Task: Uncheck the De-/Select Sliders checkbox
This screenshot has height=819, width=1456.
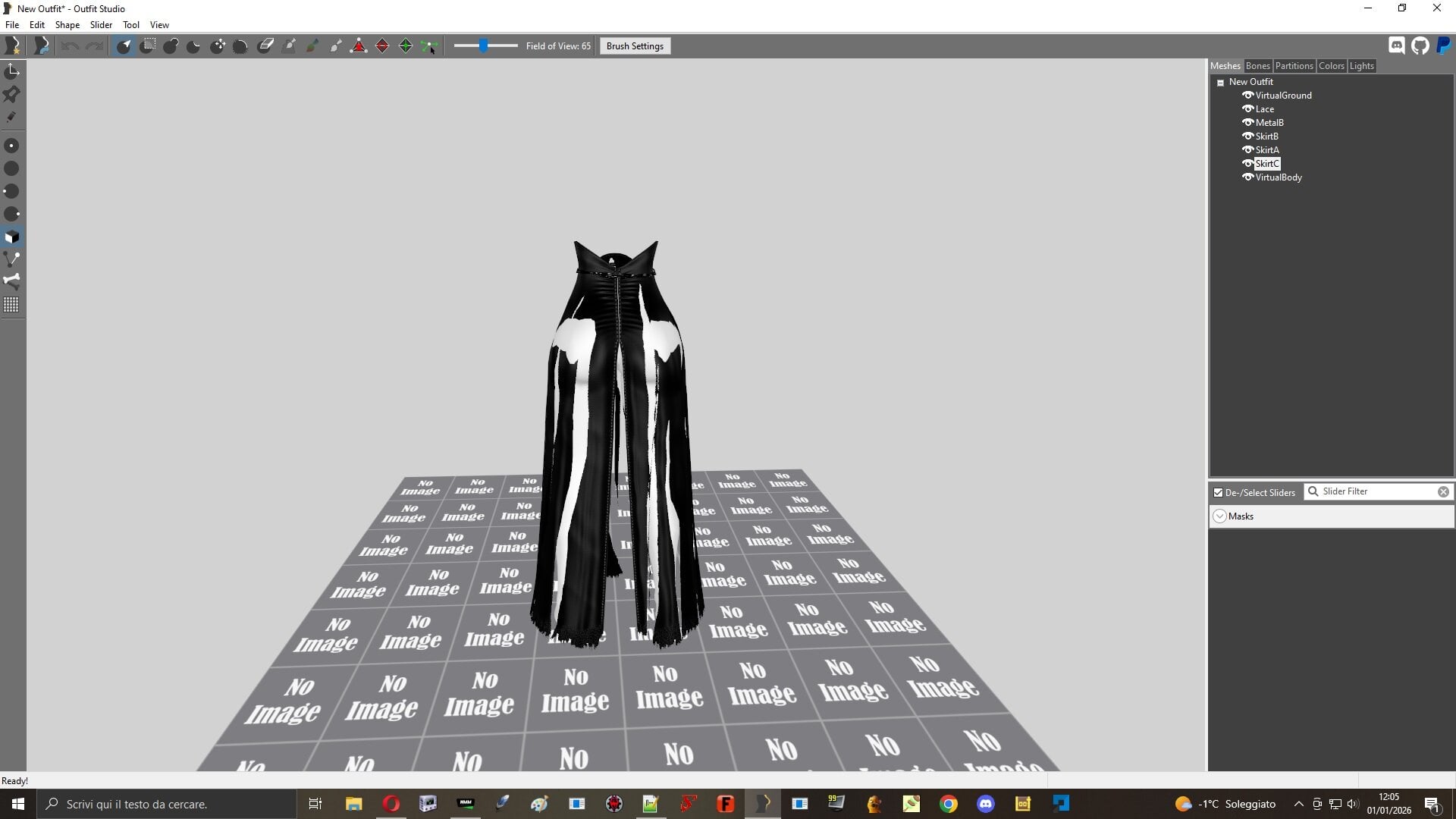Action: [x=1219, y=493]
